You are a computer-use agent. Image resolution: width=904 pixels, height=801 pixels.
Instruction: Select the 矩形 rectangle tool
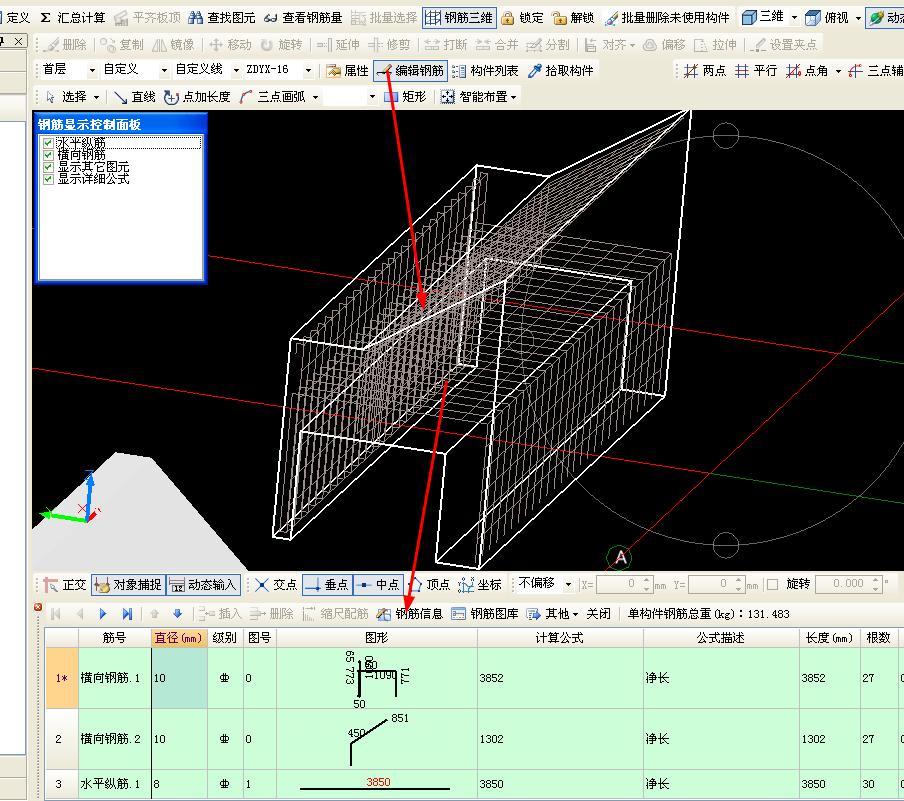[x=405, y=96]
